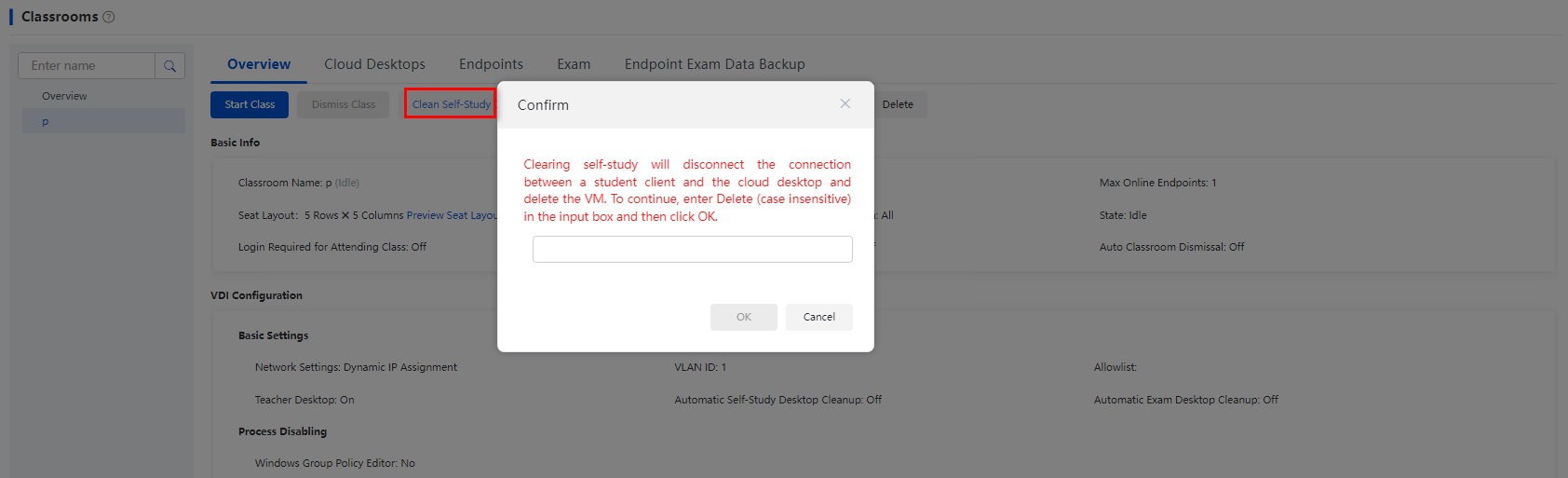Click Automatic Exam Desktop Cleanup: Off

pos(1185,400)
